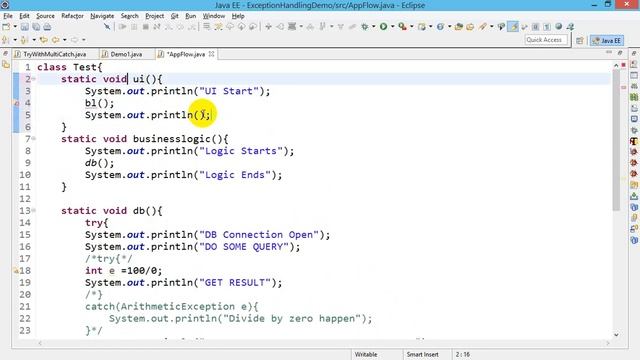The width and height of the screenshot is (640, 360).
Task: Click the Debug bug icon
Action: point(364,27)
